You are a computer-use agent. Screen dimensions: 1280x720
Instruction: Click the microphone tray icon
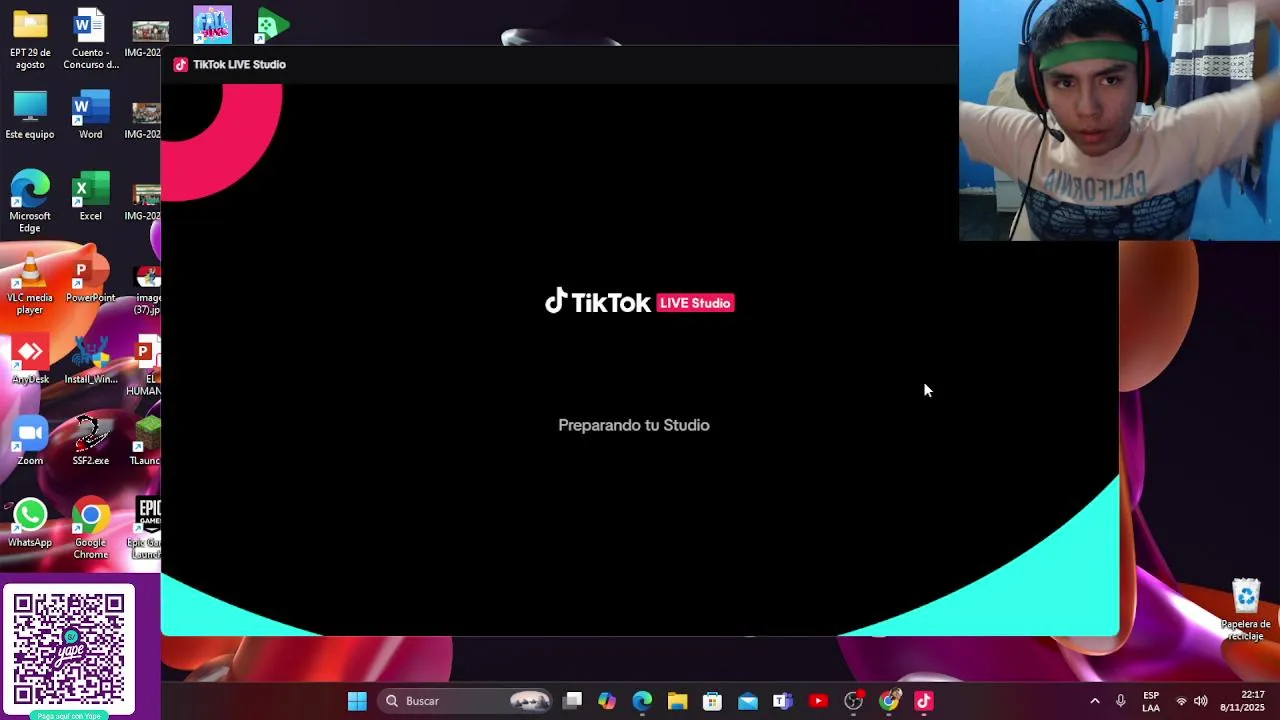point(1121,701)
